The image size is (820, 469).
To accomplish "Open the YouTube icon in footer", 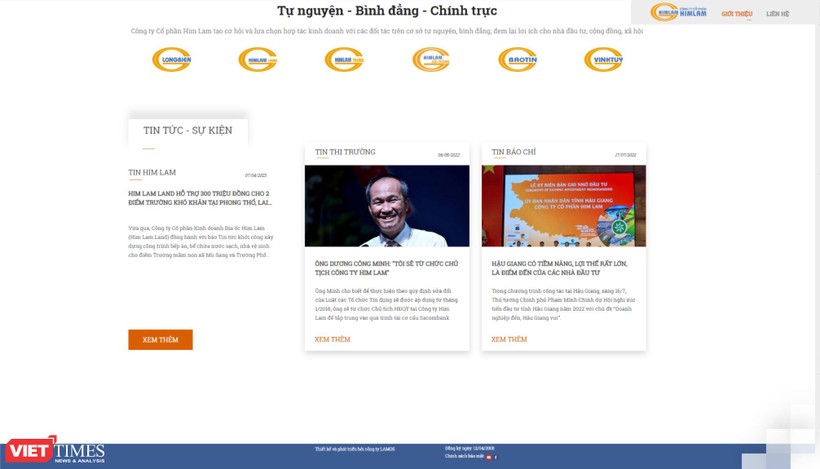I will click(x=488, y=457).
